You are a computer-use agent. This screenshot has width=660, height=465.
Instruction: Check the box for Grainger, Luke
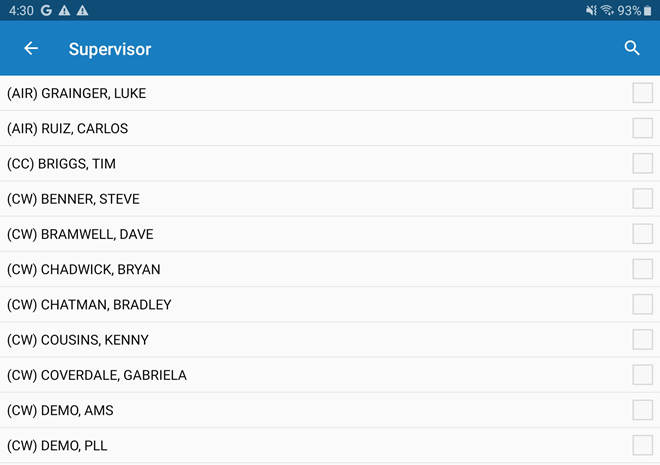[x=642, y=93]
